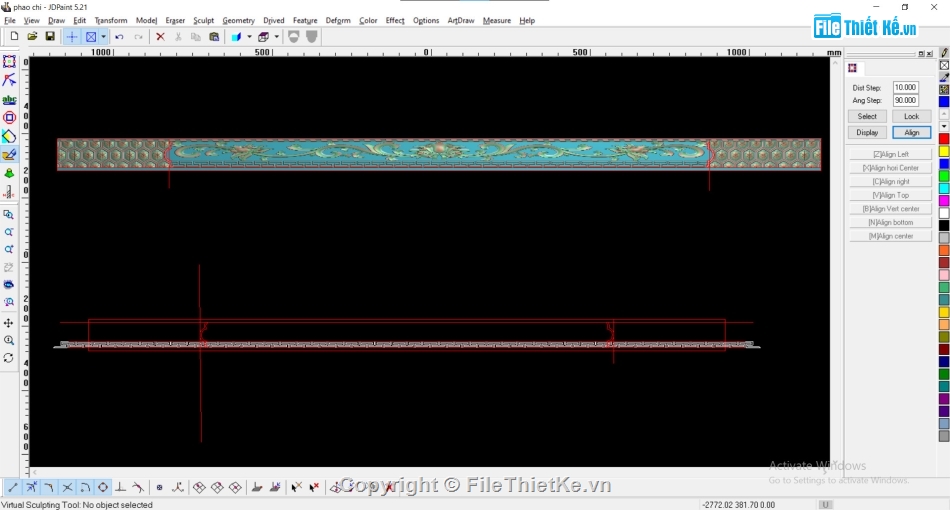Expand the color palette down arrow

[x=944, y=126]
